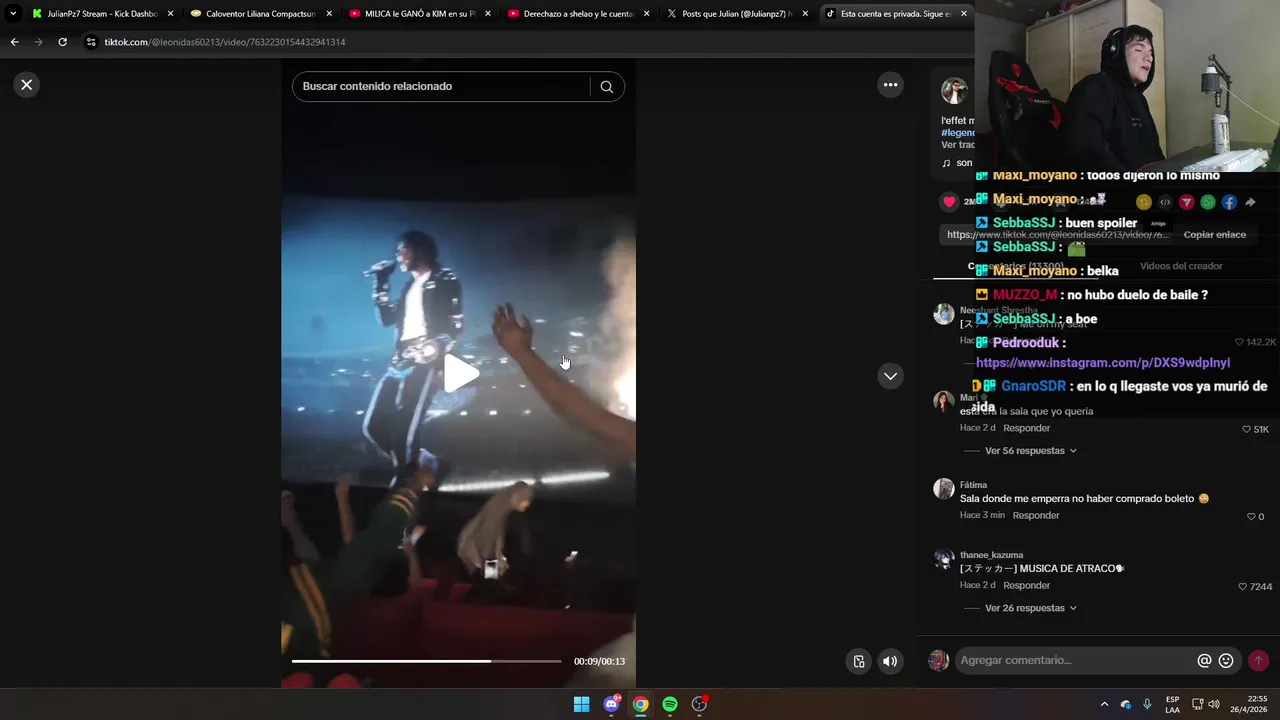Go back with the browser back arrow
The height and width of the screenshot is (720, 1280).
click(14, 42)
